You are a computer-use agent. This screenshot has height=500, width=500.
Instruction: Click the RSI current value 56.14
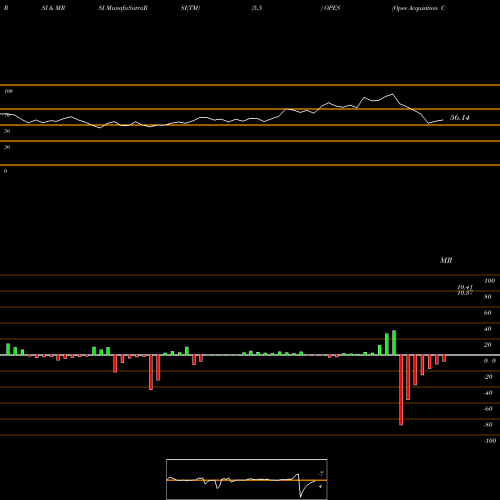click(460, 118)
